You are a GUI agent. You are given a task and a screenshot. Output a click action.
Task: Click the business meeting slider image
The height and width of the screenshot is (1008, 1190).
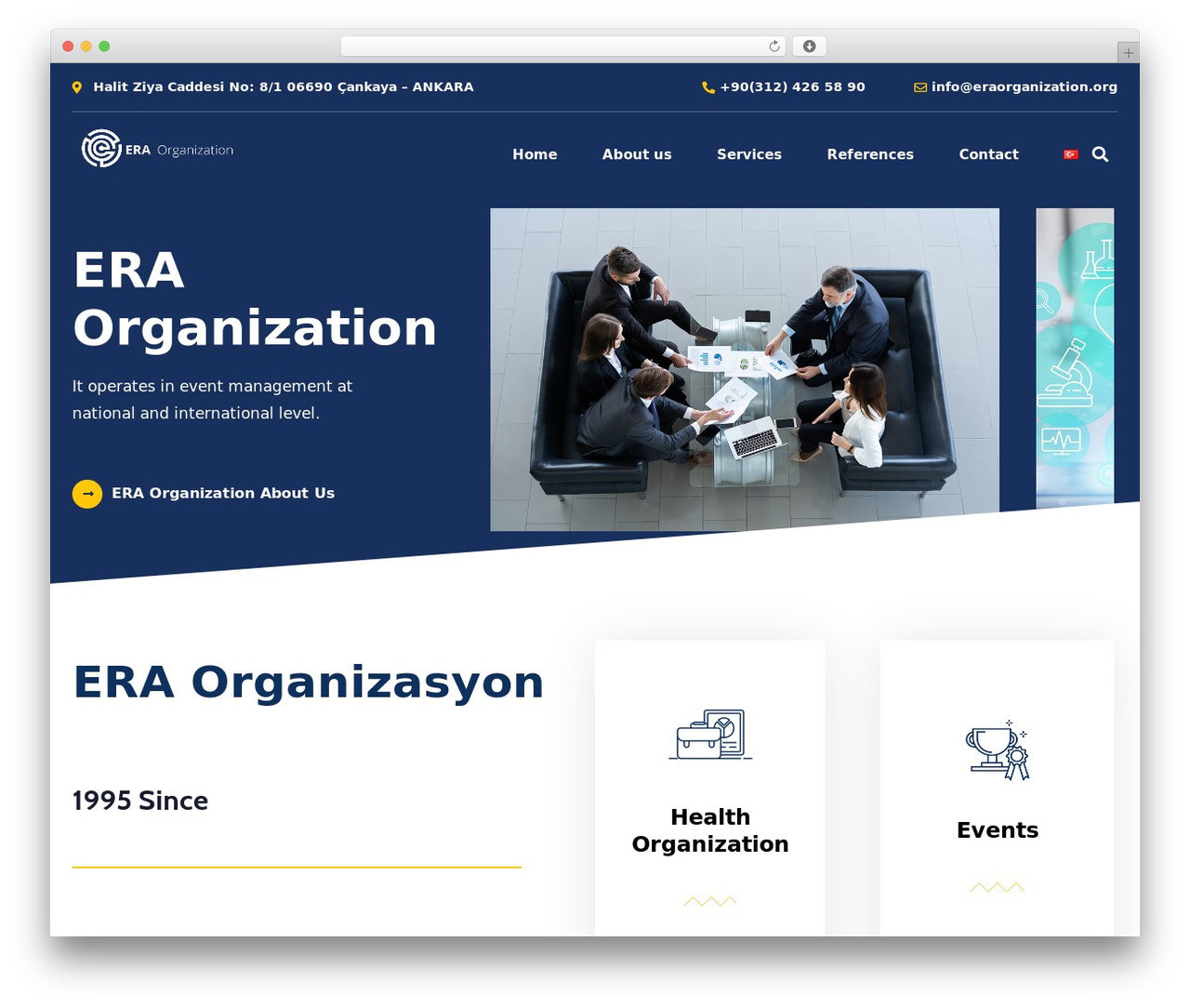pos(745,369)
